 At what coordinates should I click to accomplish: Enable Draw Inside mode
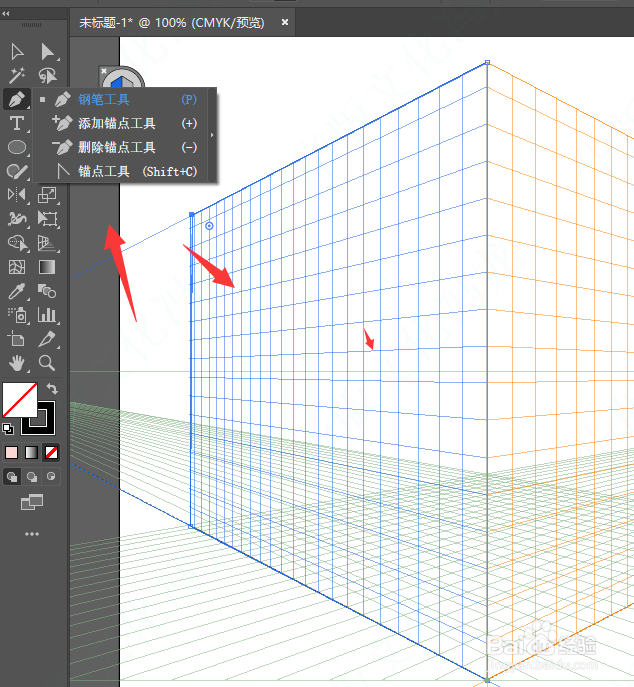tap(51, 476)
